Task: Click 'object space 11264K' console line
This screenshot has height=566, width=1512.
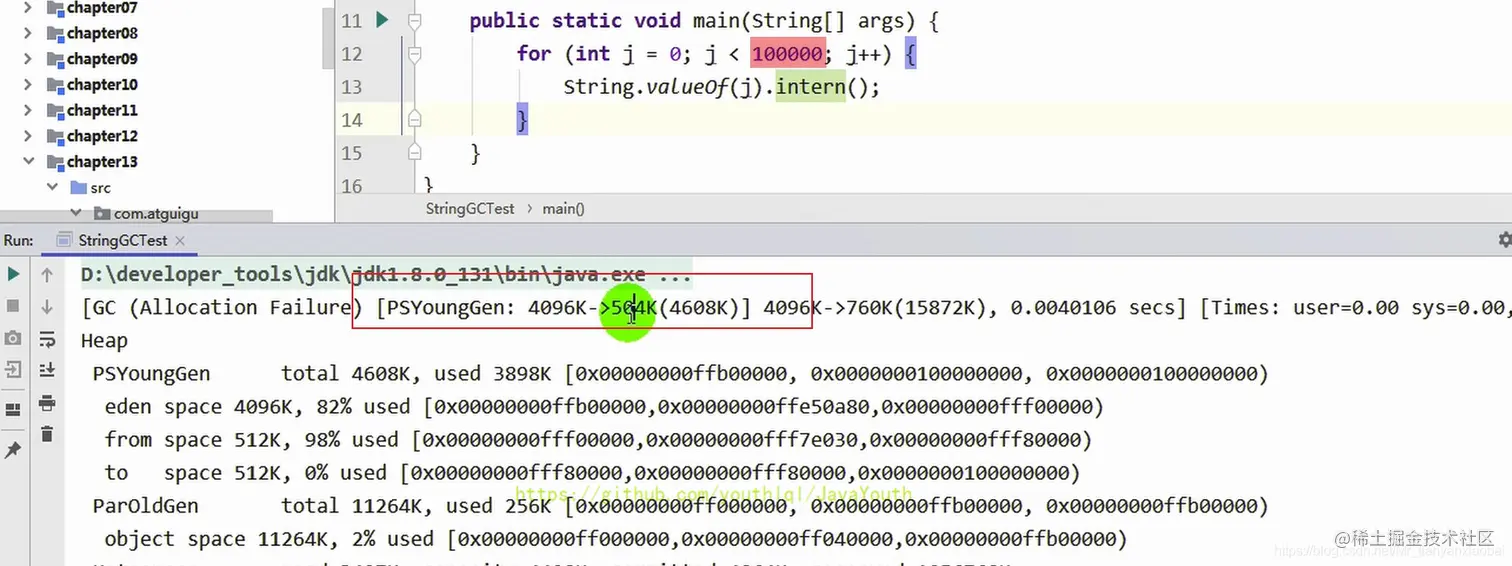Action: [x=616, y=539]
